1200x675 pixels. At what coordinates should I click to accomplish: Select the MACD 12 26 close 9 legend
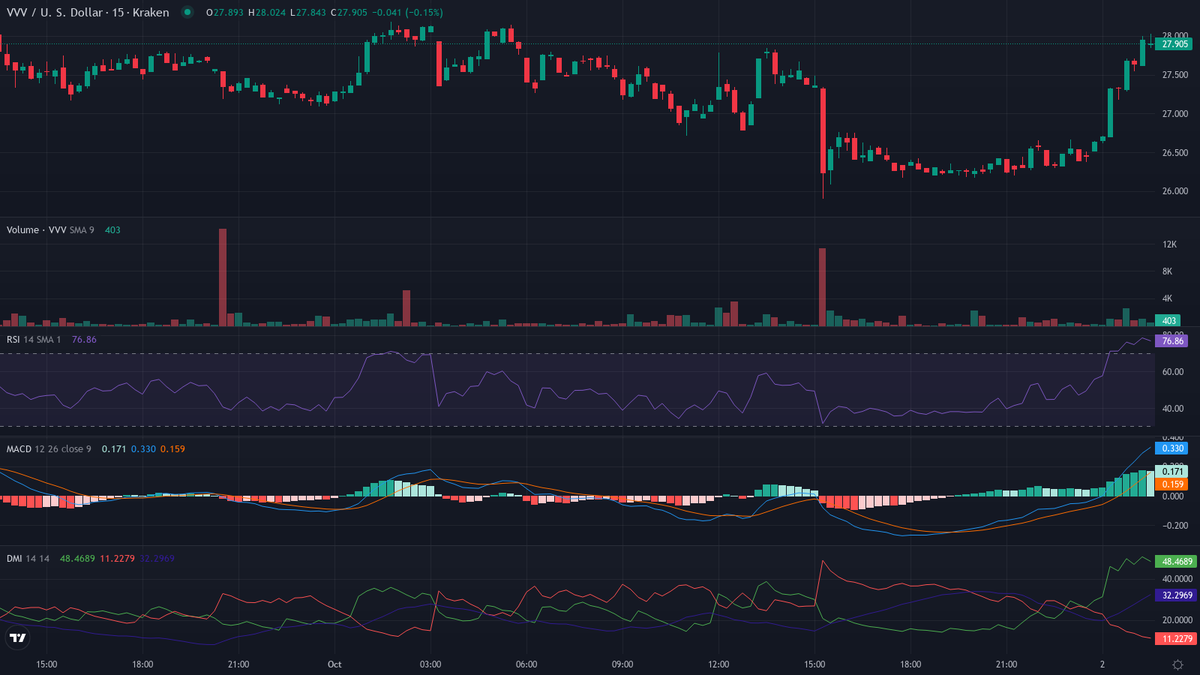[49, 449]
